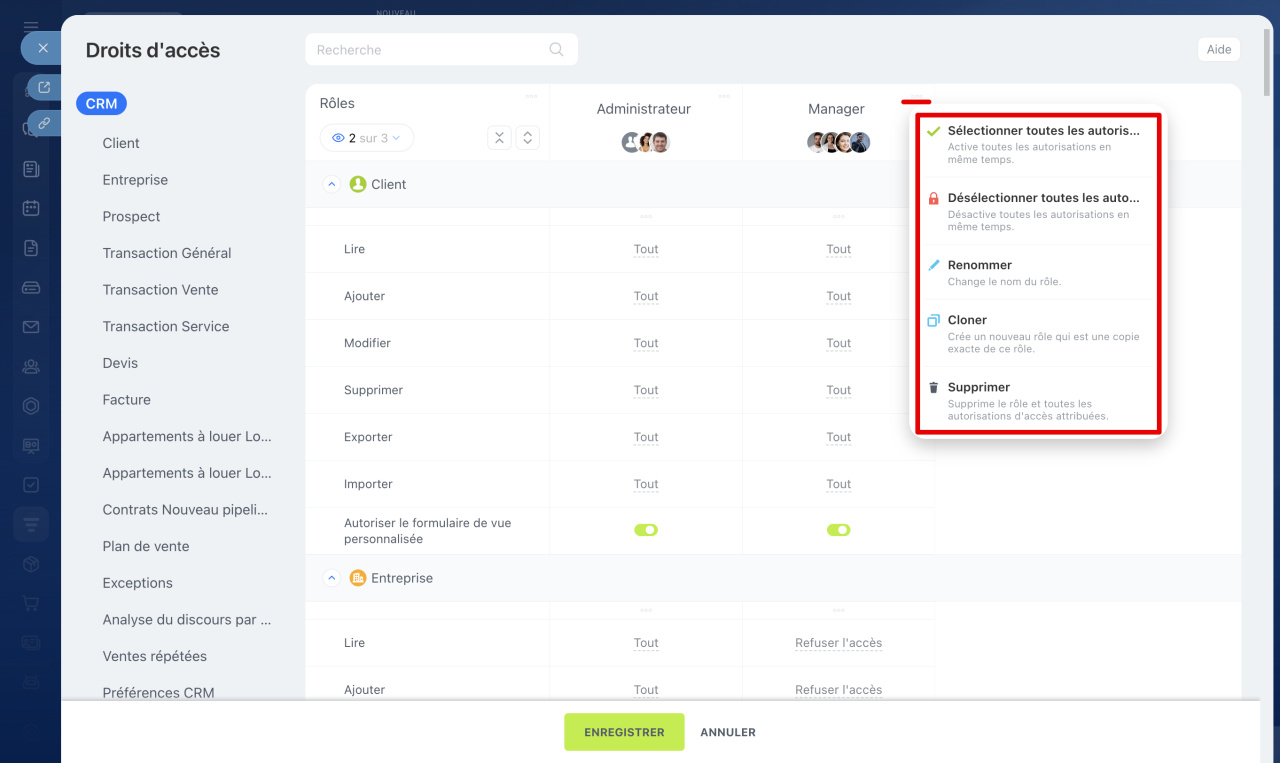The height and width of the screenshot is (763, 1280).
Task: Collapse the Entreprise section
Action: (x=331, y=579)
